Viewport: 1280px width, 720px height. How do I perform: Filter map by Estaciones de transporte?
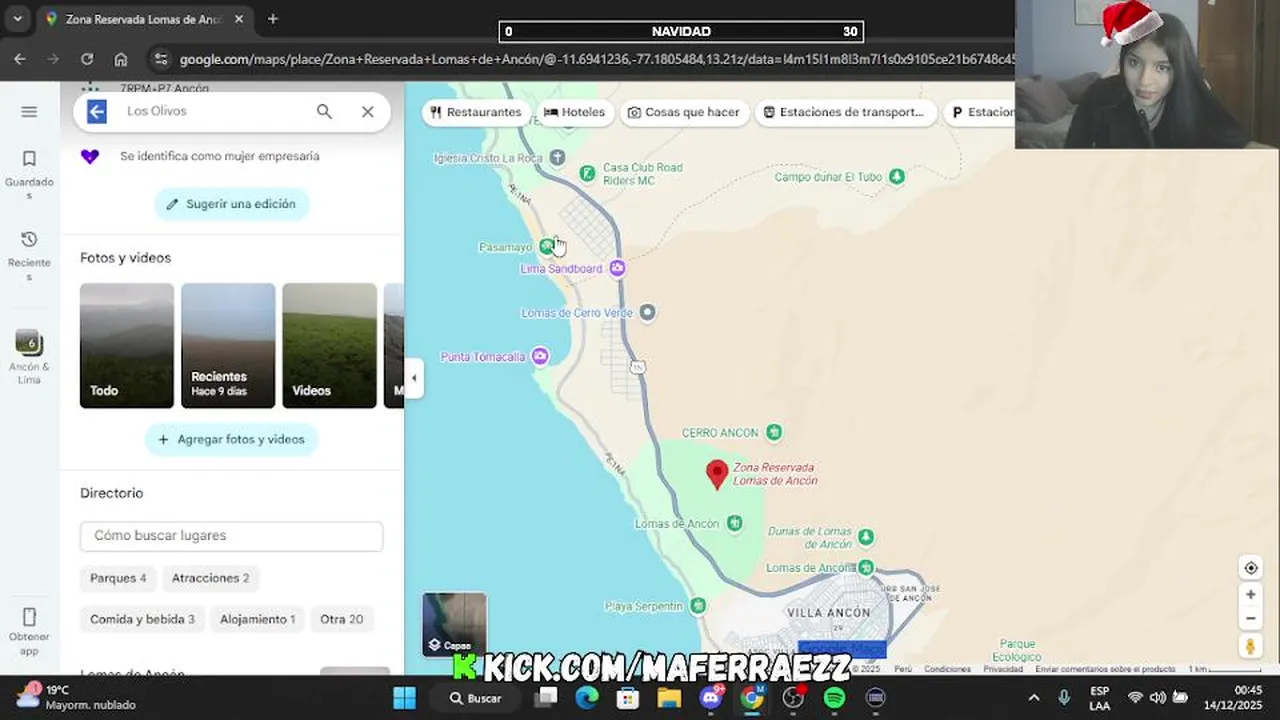pyautogui.click(x=846, y=112)
